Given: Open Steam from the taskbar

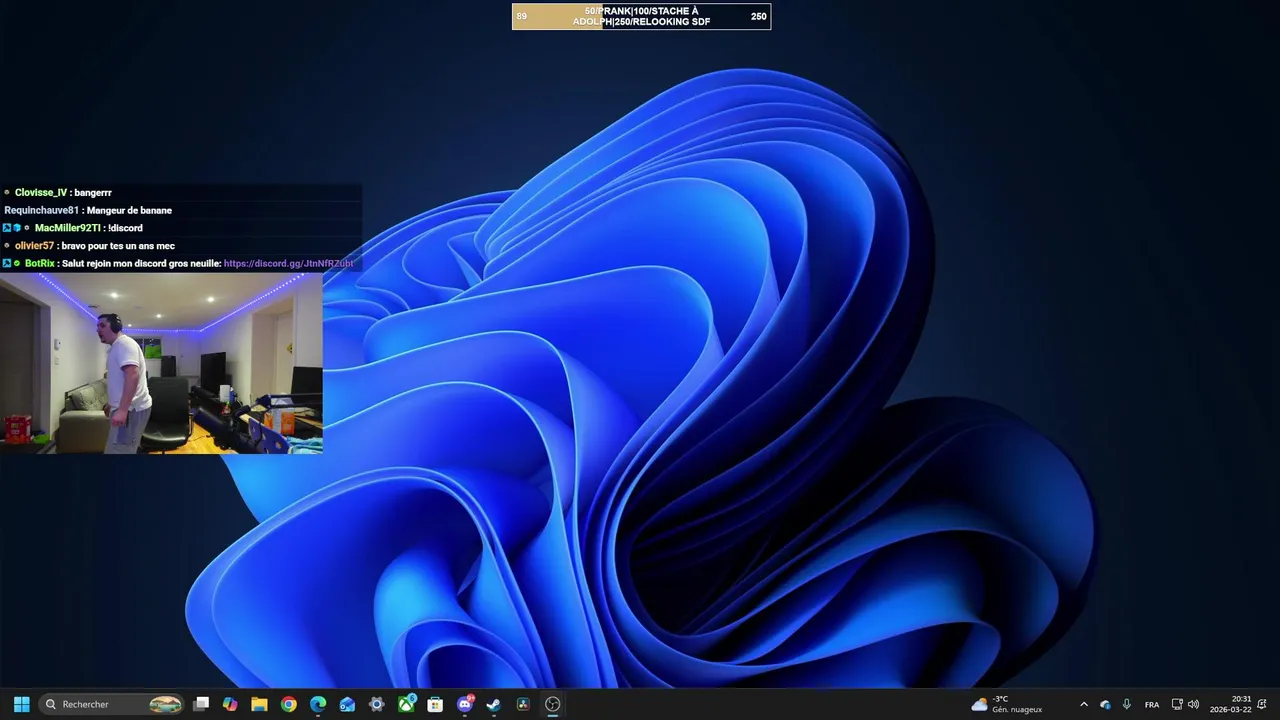Looking at the screenshot, I should click(494, 704).
